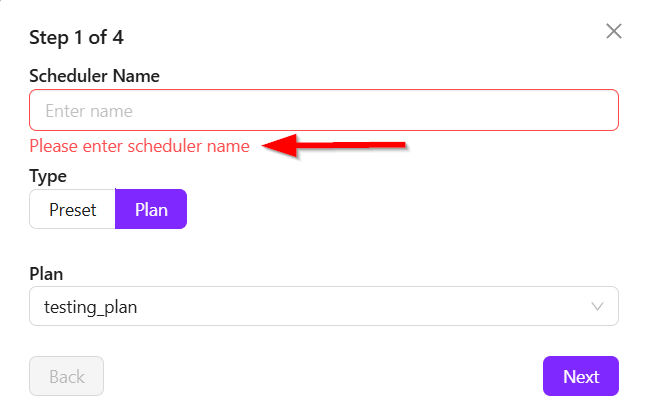Click the 'Plan' label above the dropdown

click(x=47, y=273)
